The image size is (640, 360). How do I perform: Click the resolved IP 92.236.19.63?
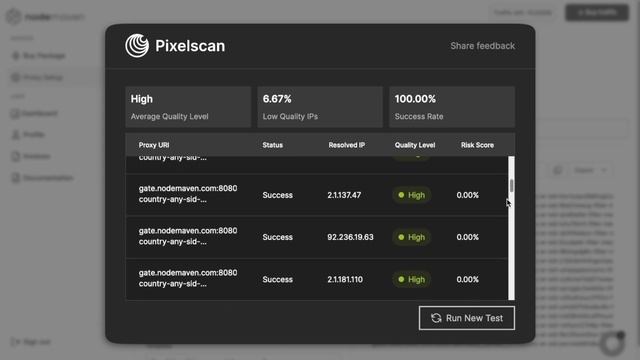350,237
